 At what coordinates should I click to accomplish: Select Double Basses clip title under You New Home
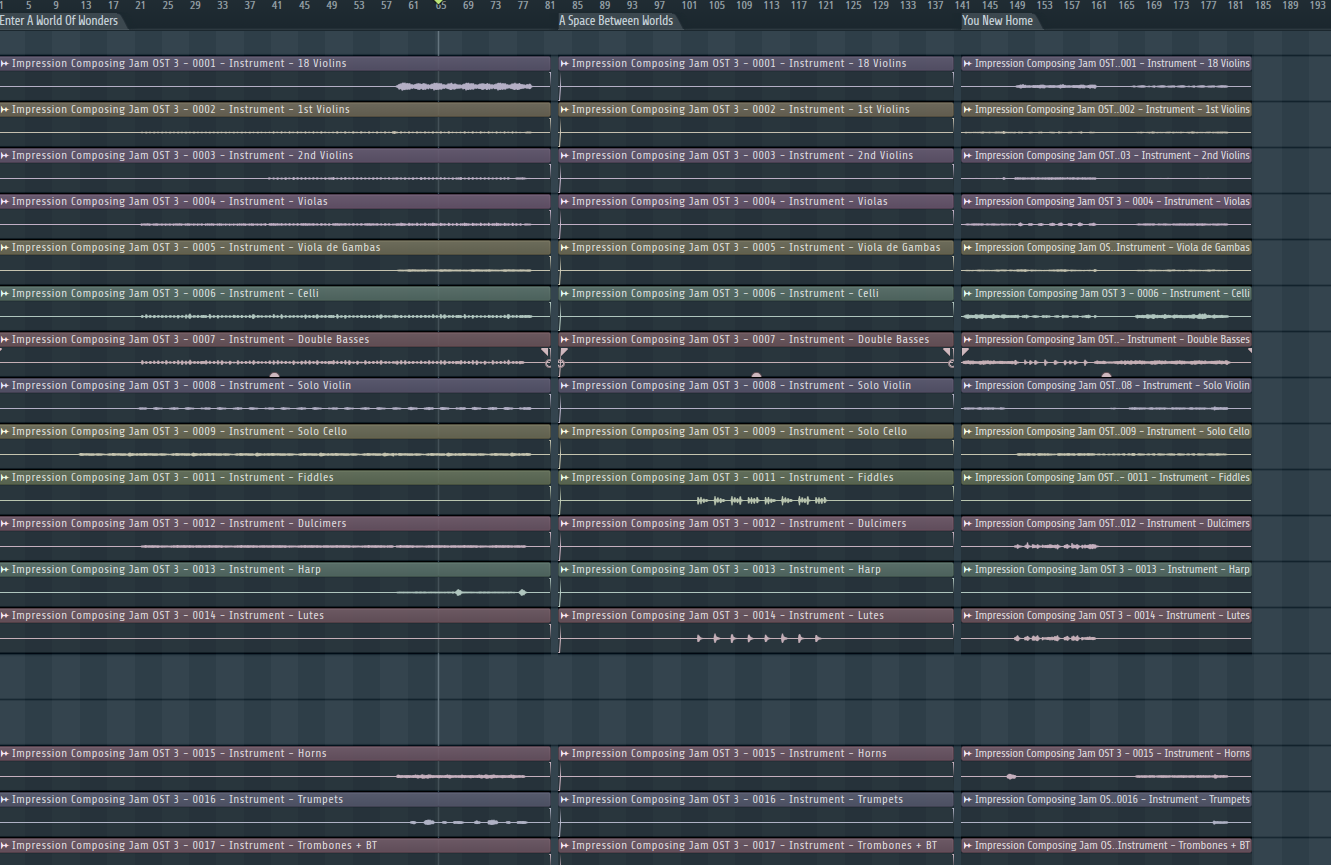[1112, 340]
